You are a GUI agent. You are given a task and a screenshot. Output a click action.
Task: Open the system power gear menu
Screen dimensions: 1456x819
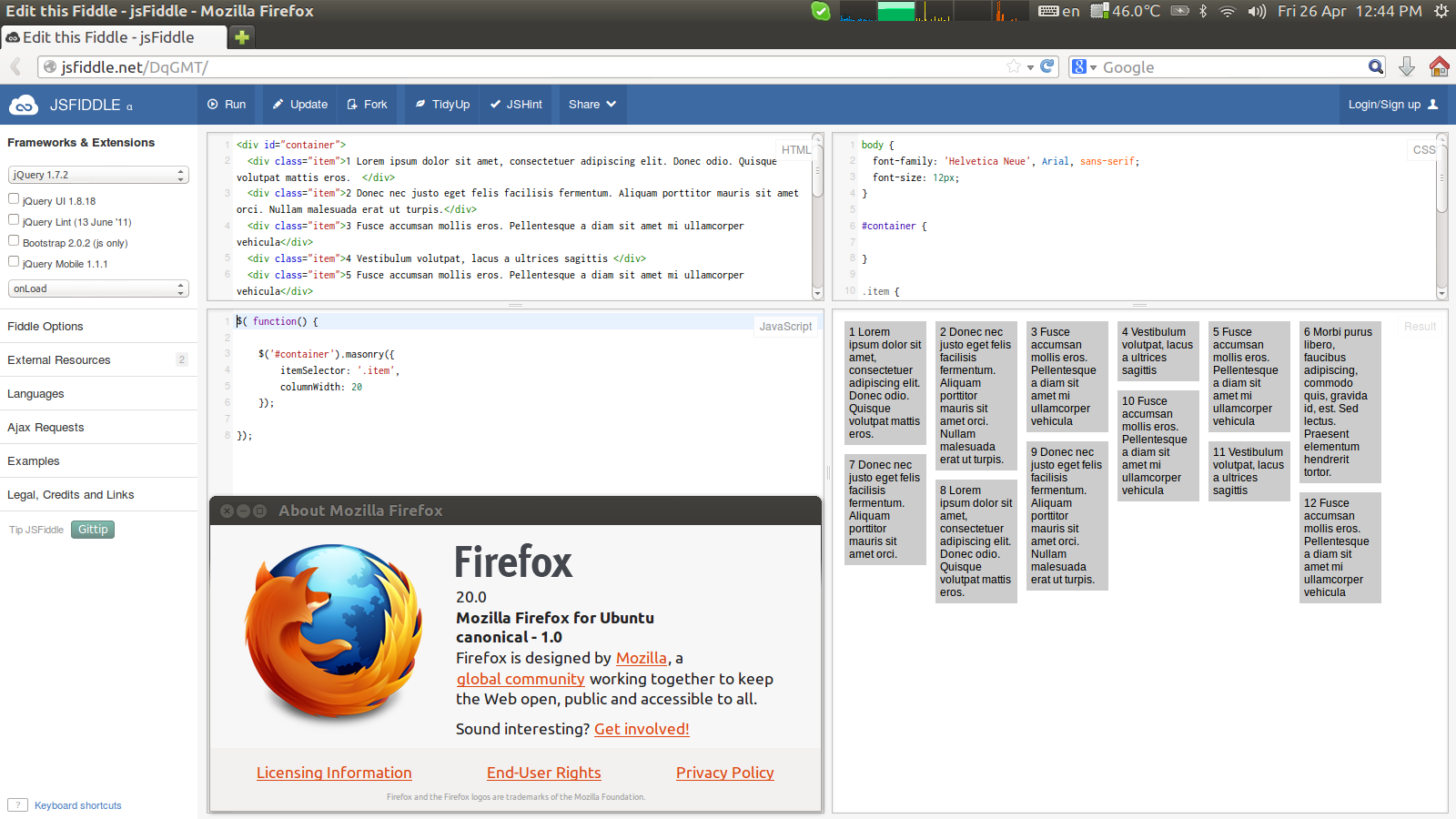(1441, 11)
